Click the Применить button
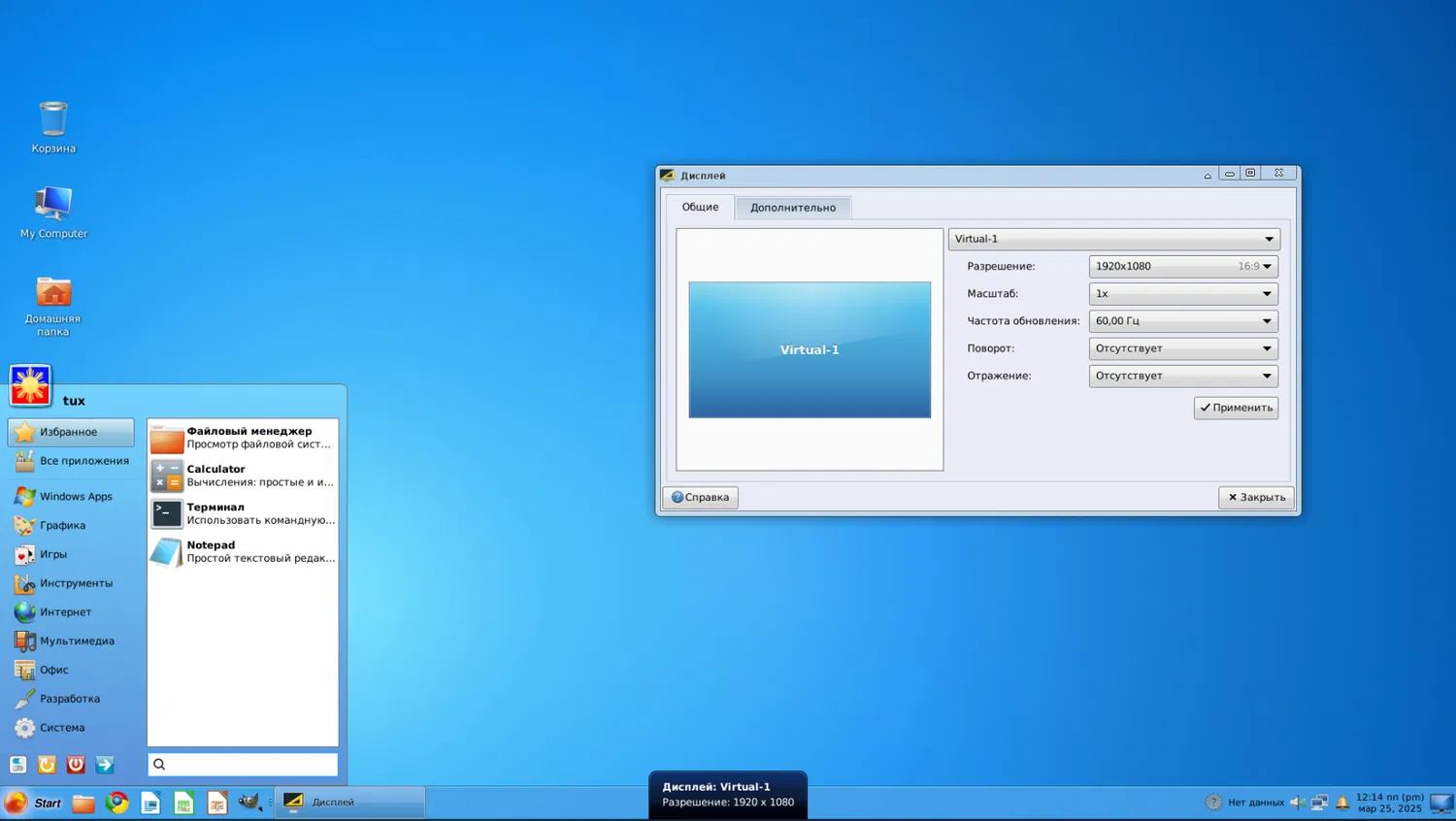The height and width of the screenshot is (821, 1456). point(1236,408)
